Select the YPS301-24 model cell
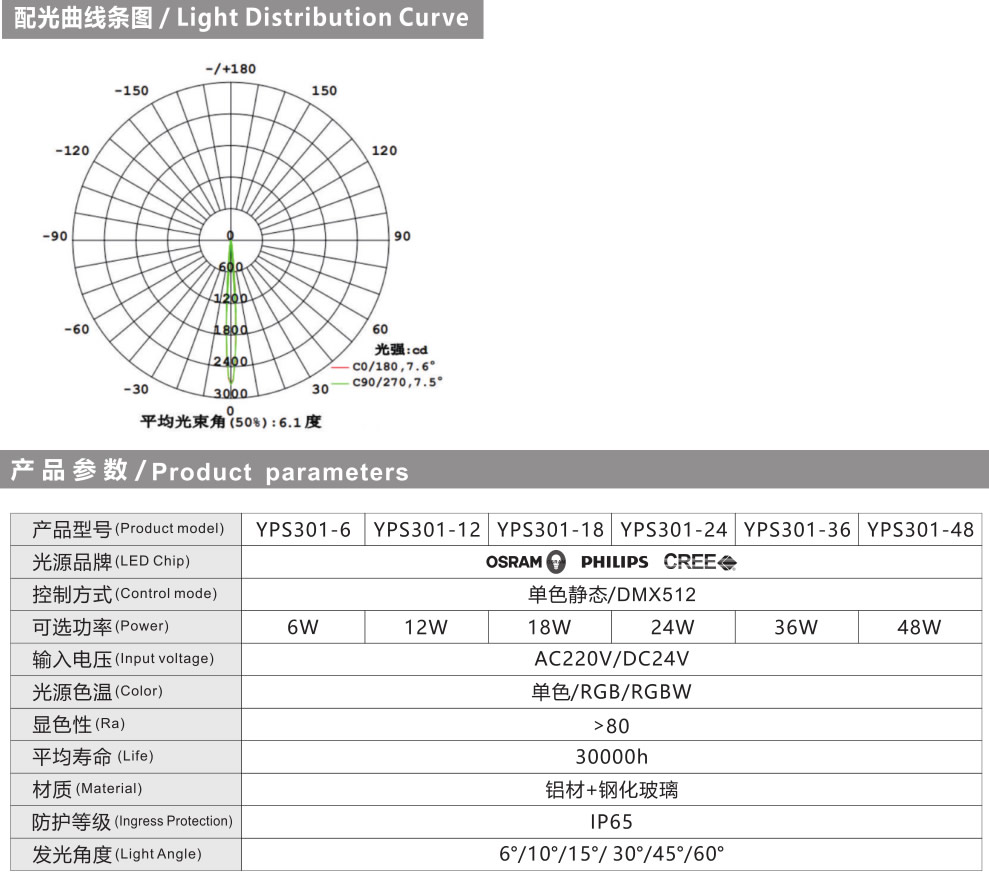This screenshot has height=877, width=989. [672, 529]
